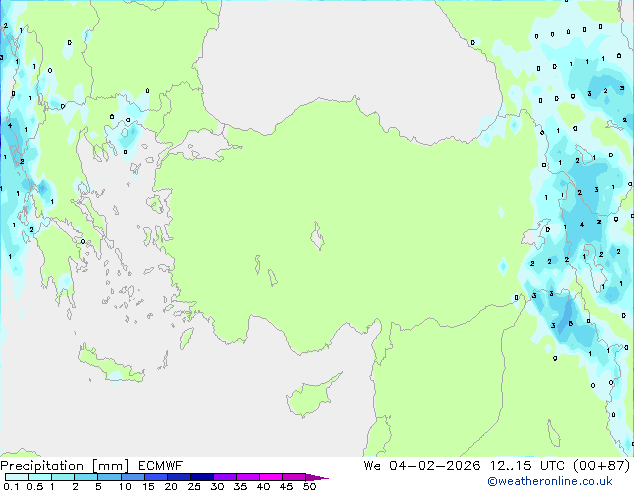Click the 1–2 mm legend color swatch
Viewport: 634px width, 490px height.
click(63, 477)
